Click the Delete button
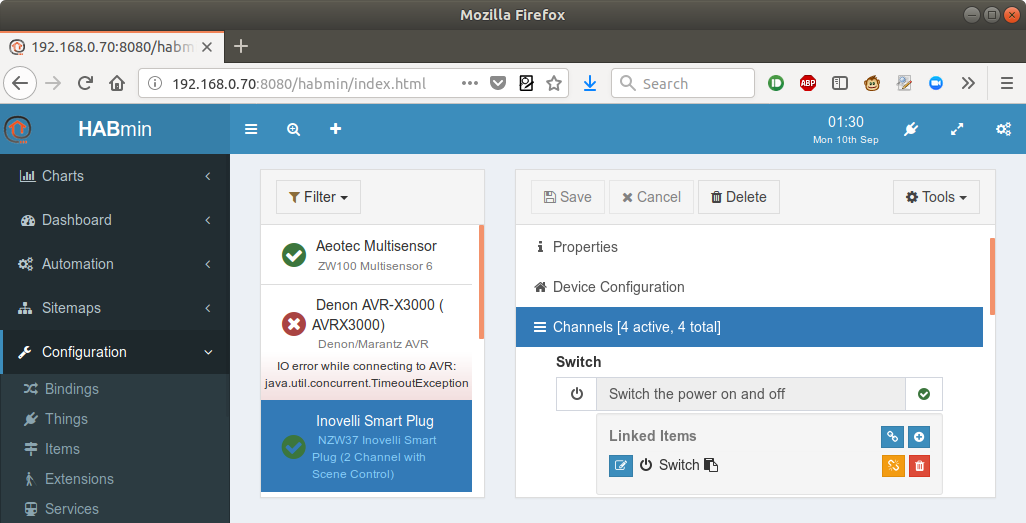 (x=739, y=197)
